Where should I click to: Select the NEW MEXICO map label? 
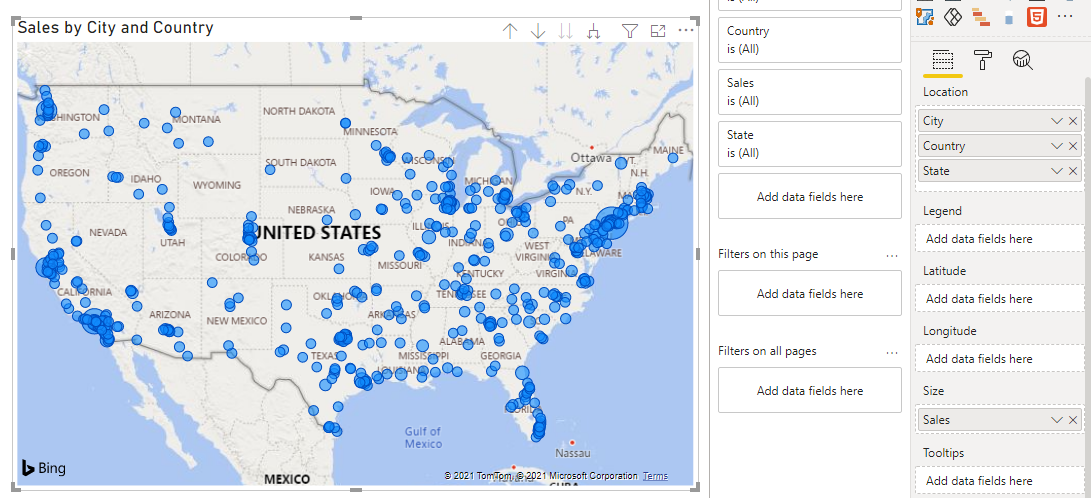[237, 321]
